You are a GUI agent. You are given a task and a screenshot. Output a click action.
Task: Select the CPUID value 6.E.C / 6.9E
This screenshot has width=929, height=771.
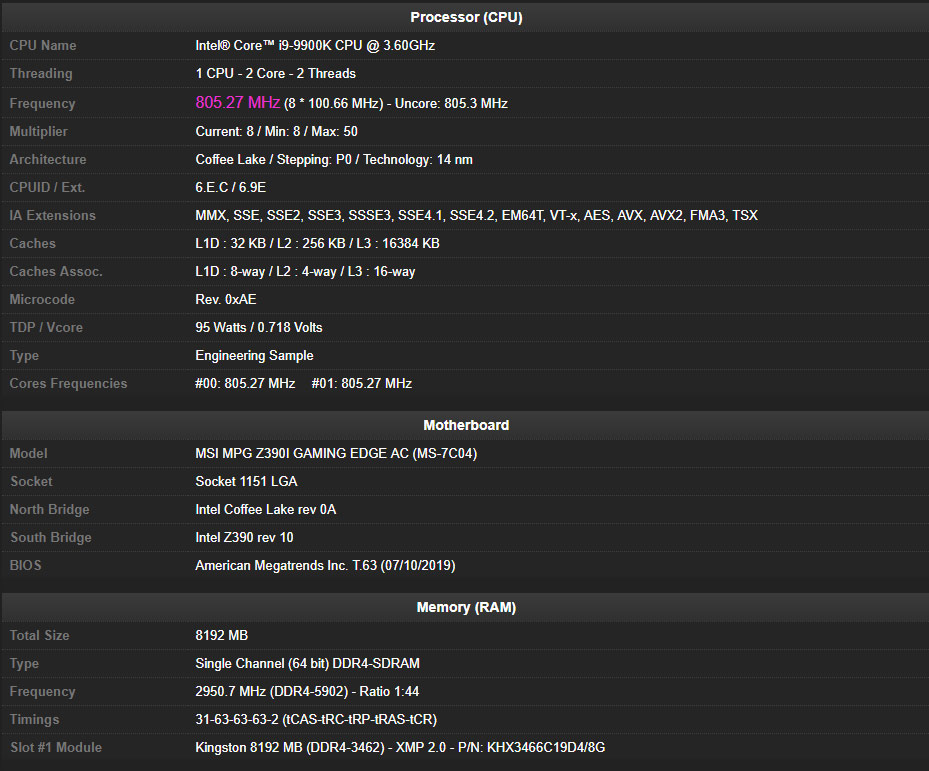230,187
